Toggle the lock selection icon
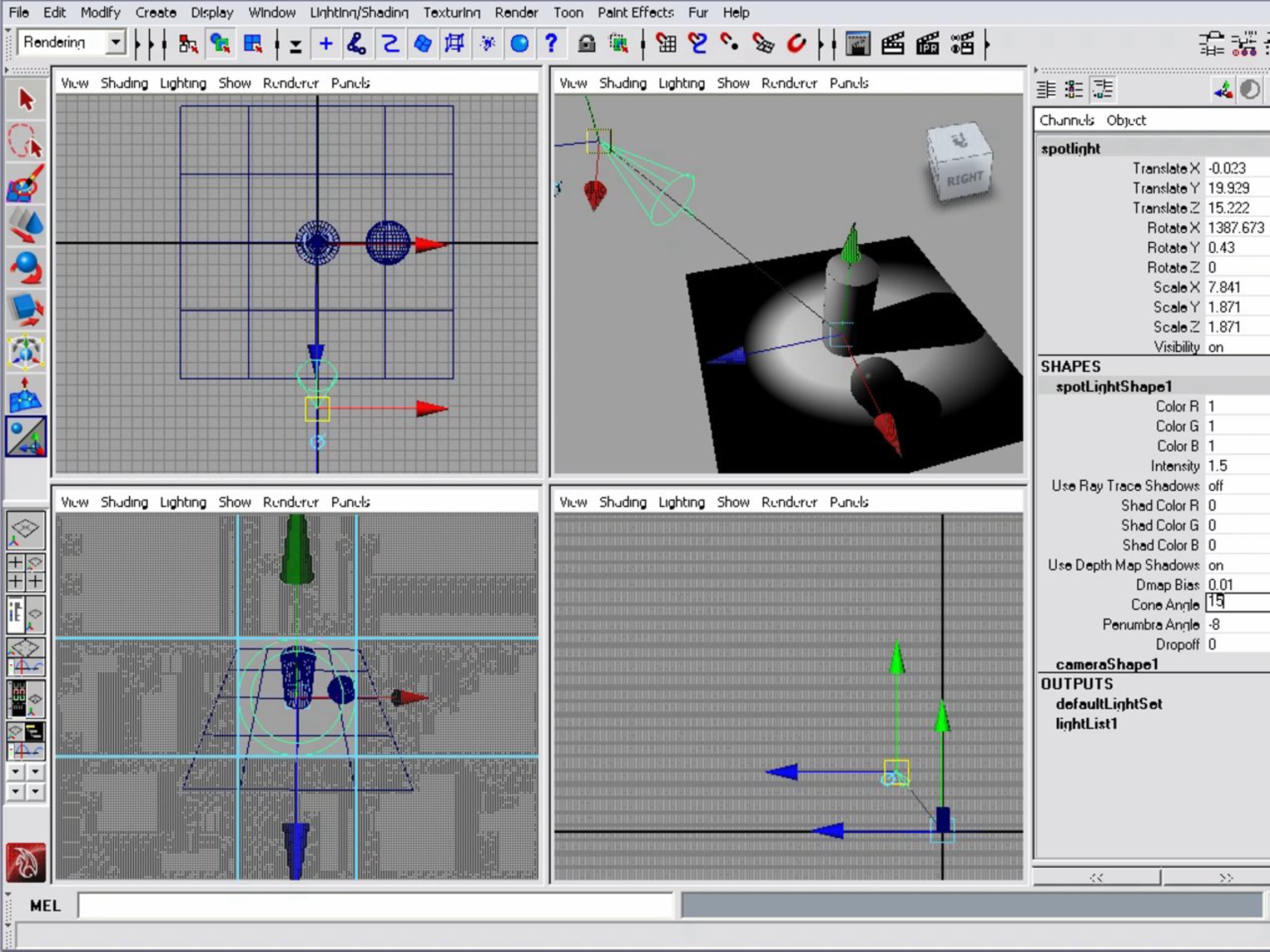1270x952 pixels. (x=587, y=43)
